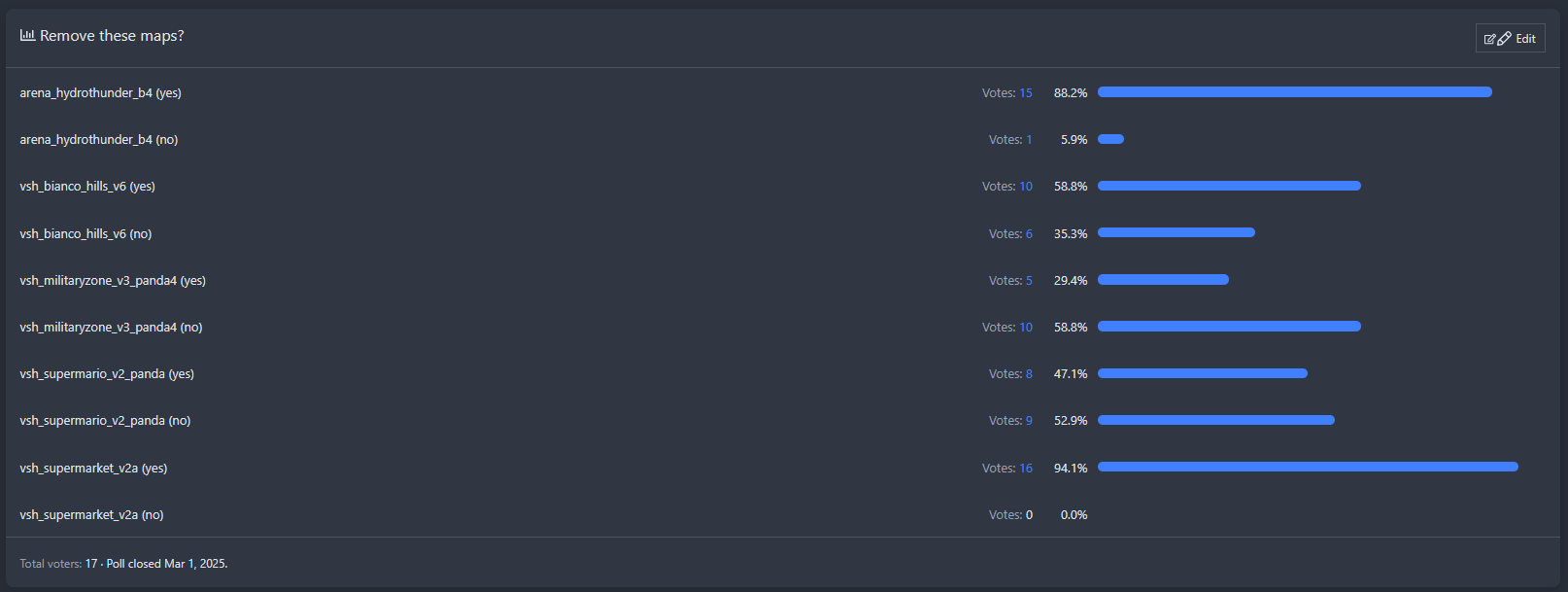Click the Edit poll button
Viewport: 1568px width, 592px height.
coord(1510,39)
